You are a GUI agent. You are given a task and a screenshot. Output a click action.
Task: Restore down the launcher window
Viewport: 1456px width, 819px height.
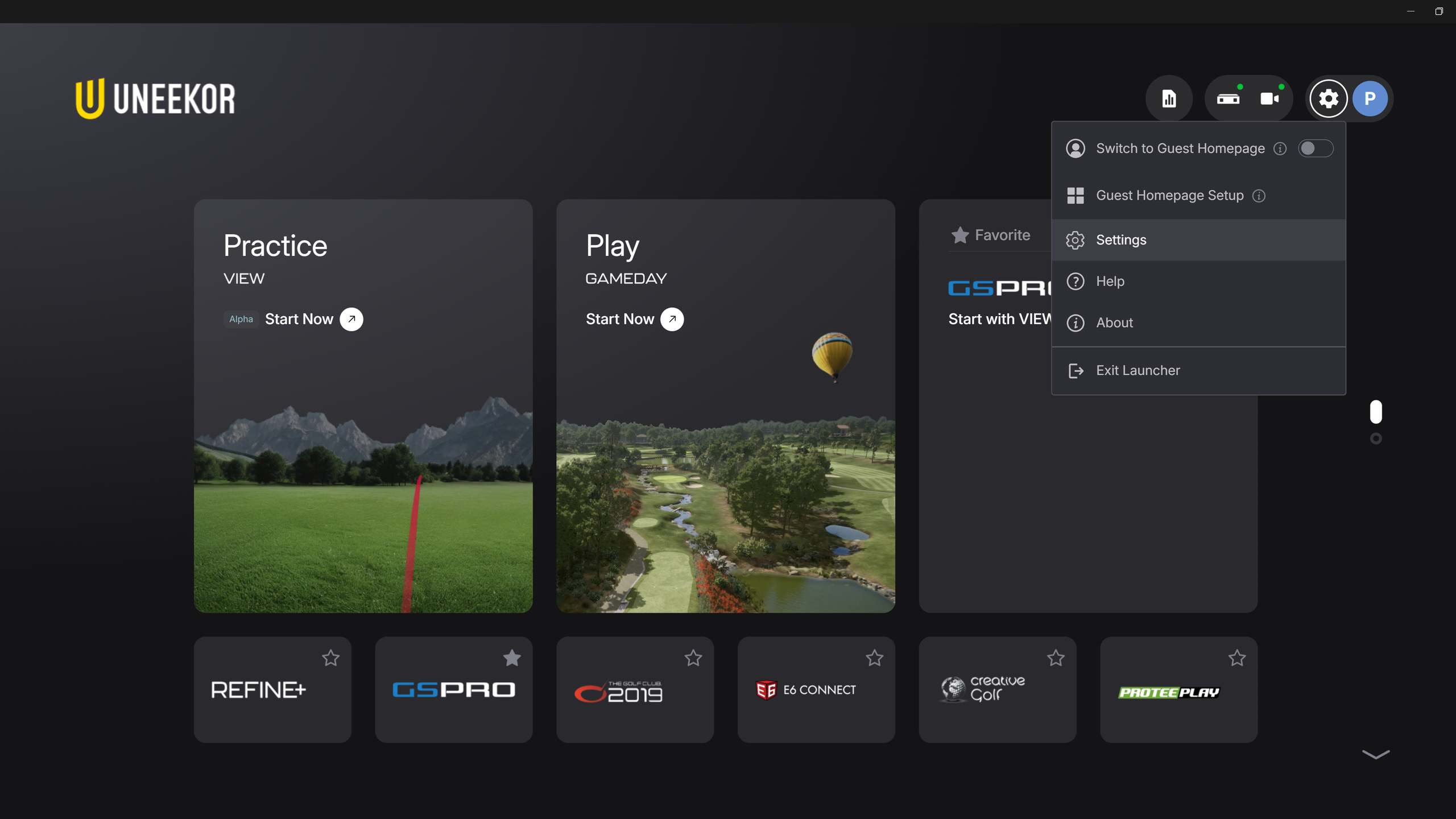click(x=1439, y=11)
